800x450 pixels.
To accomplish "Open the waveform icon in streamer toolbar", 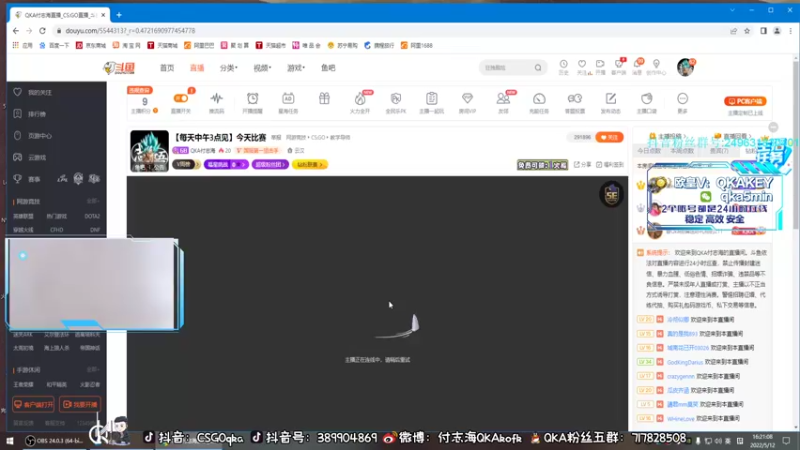I will (x=216, y=98).
